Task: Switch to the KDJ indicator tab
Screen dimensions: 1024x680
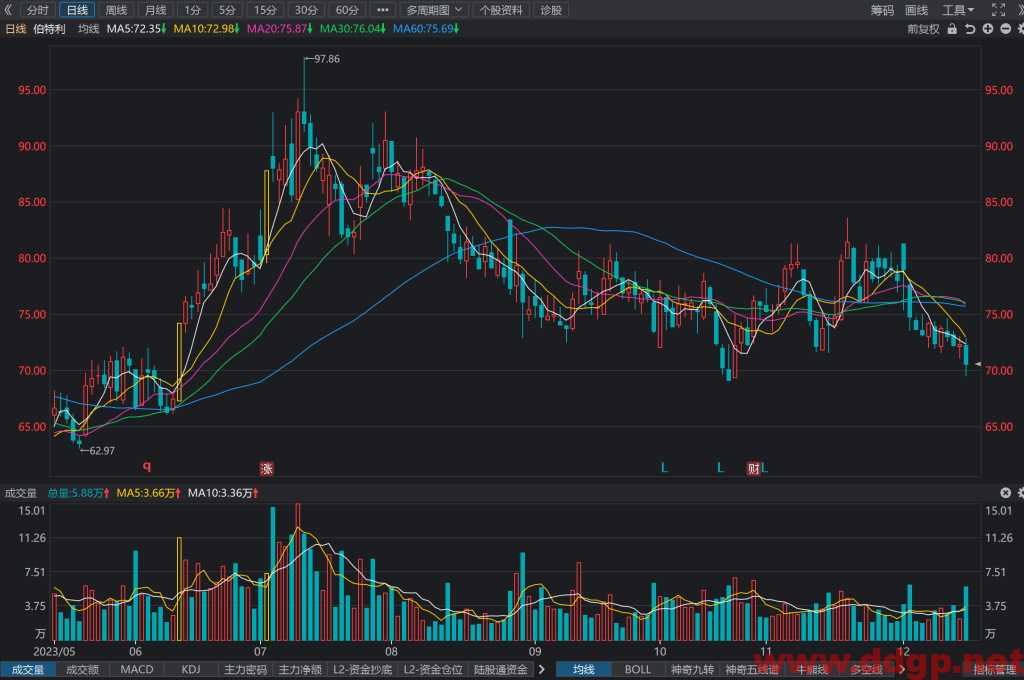Action: pyautogui.click(x=191, y=670)
